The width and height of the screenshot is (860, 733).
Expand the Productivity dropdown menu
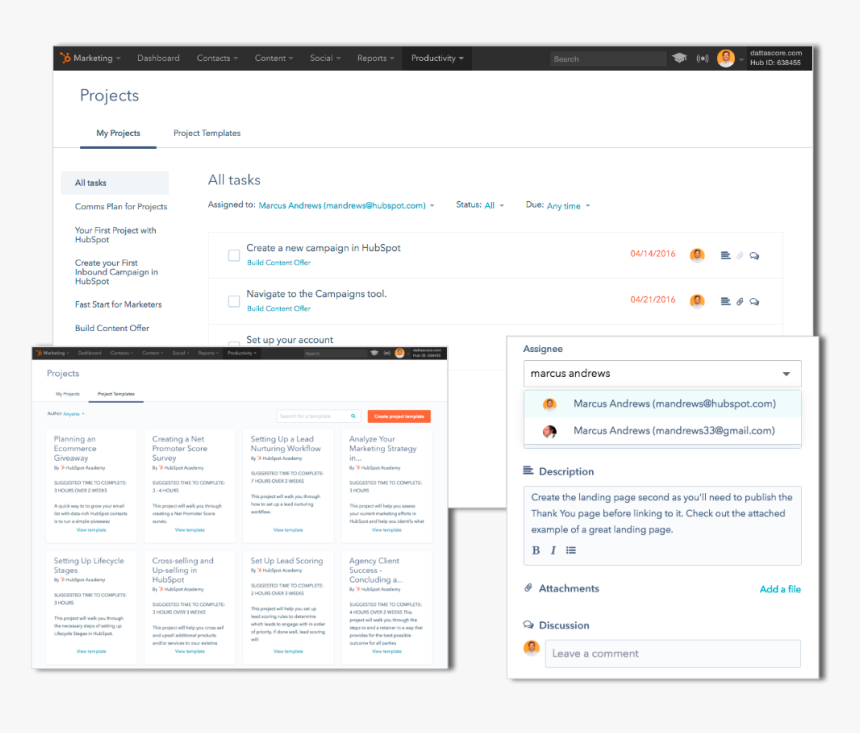[x=437, y=58]
